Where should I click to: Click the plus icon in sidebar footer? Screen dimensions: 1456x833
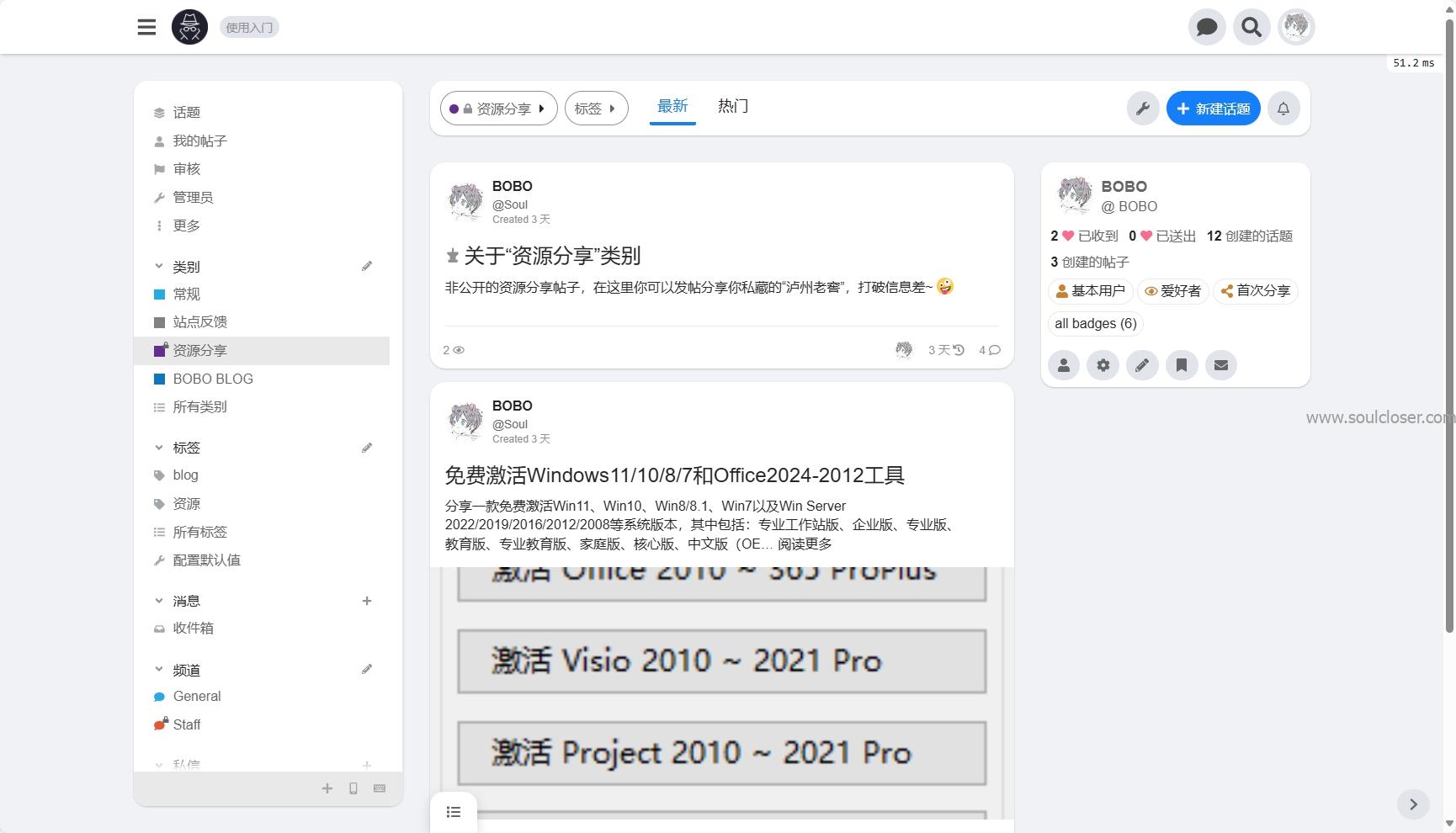pyautogui.click(x=327, y=788)
